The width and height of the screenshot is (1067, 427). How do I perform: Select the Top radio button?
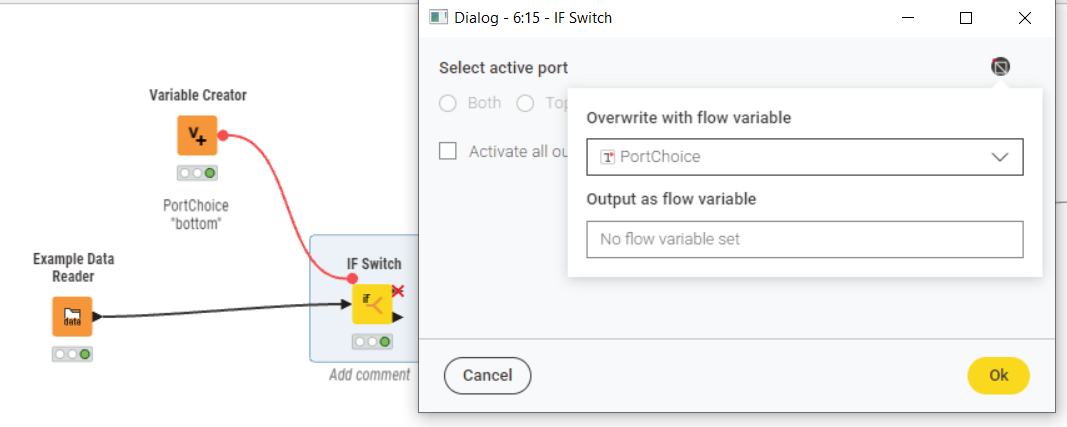tap(525, 103)
